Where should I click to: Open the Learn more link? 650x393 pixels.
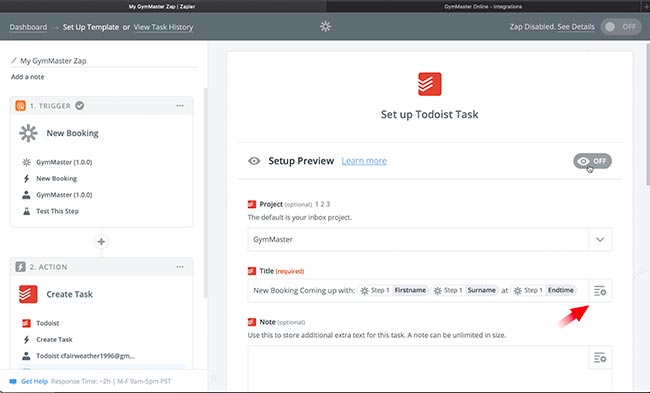pyautogui.click(x=364, y=161)
